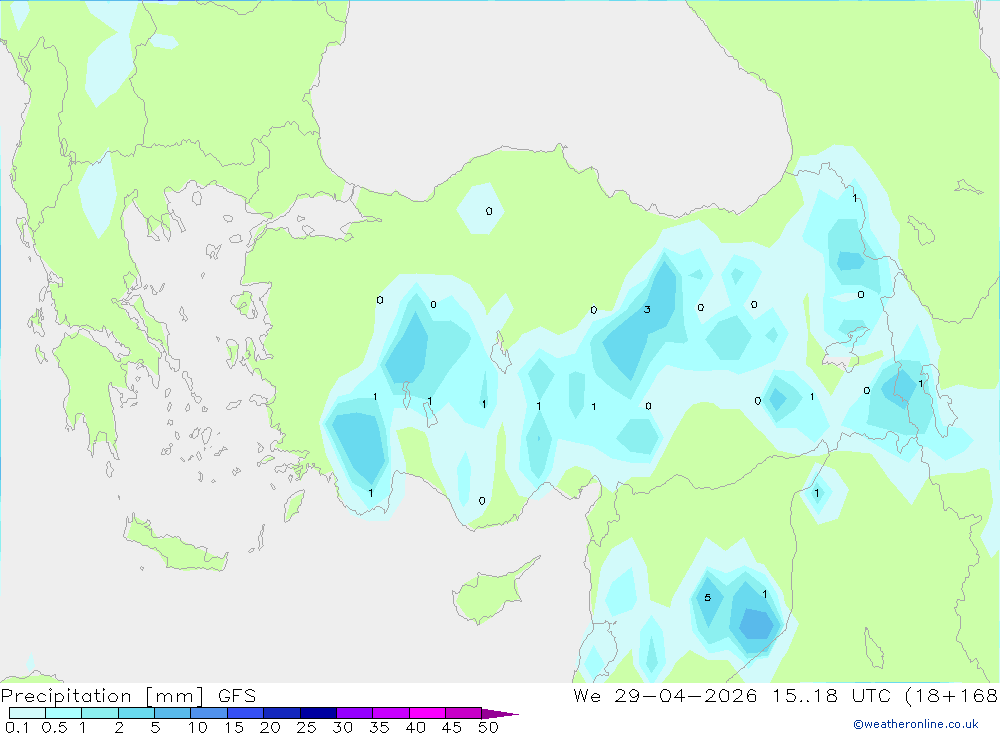Click the 40–45 mm magenta legend swatch
Image resolution: width=1000 pixels, height=733 pixels.
pos(427,713)
